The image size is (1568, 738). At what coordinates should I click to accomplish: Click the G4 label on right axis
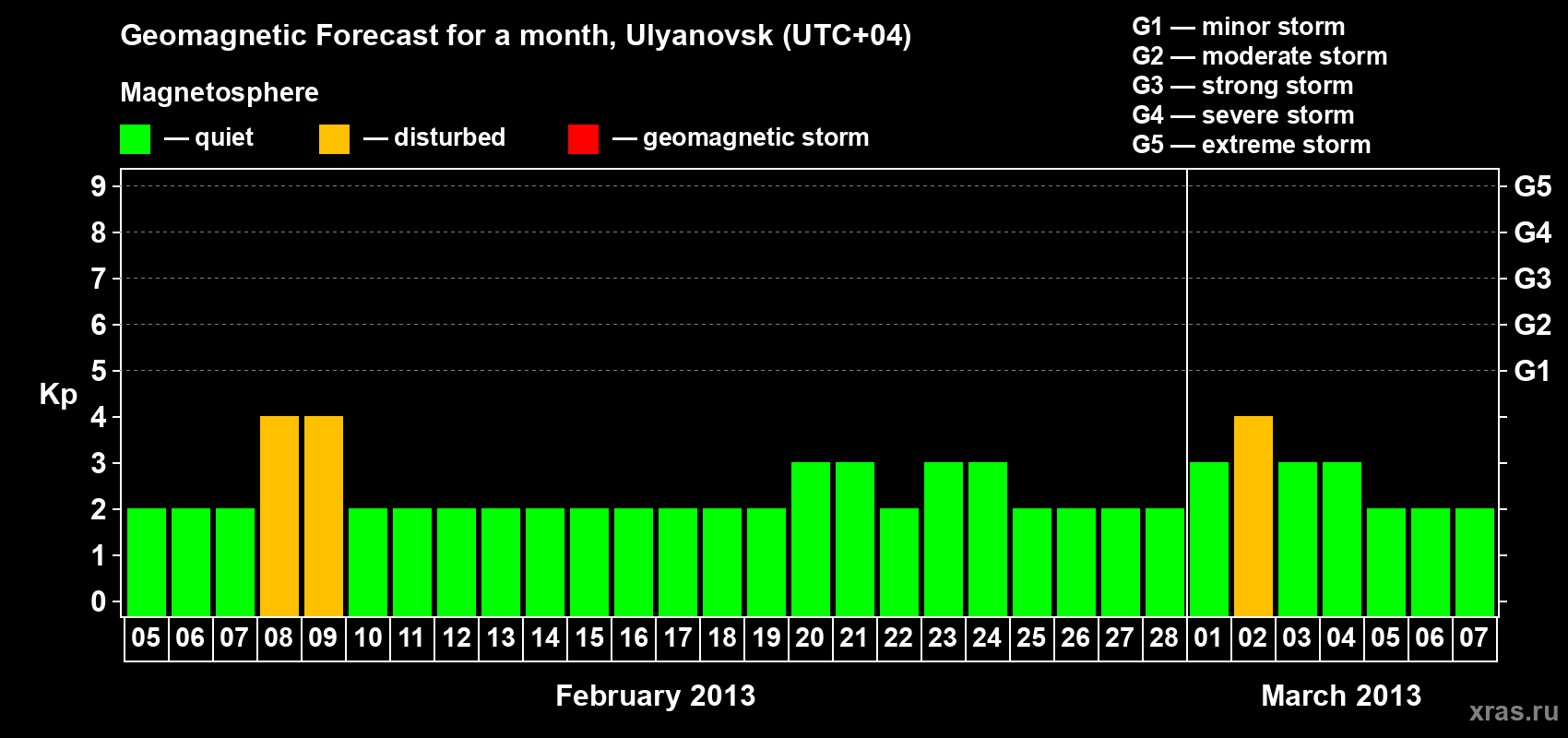pos(1533,232)
